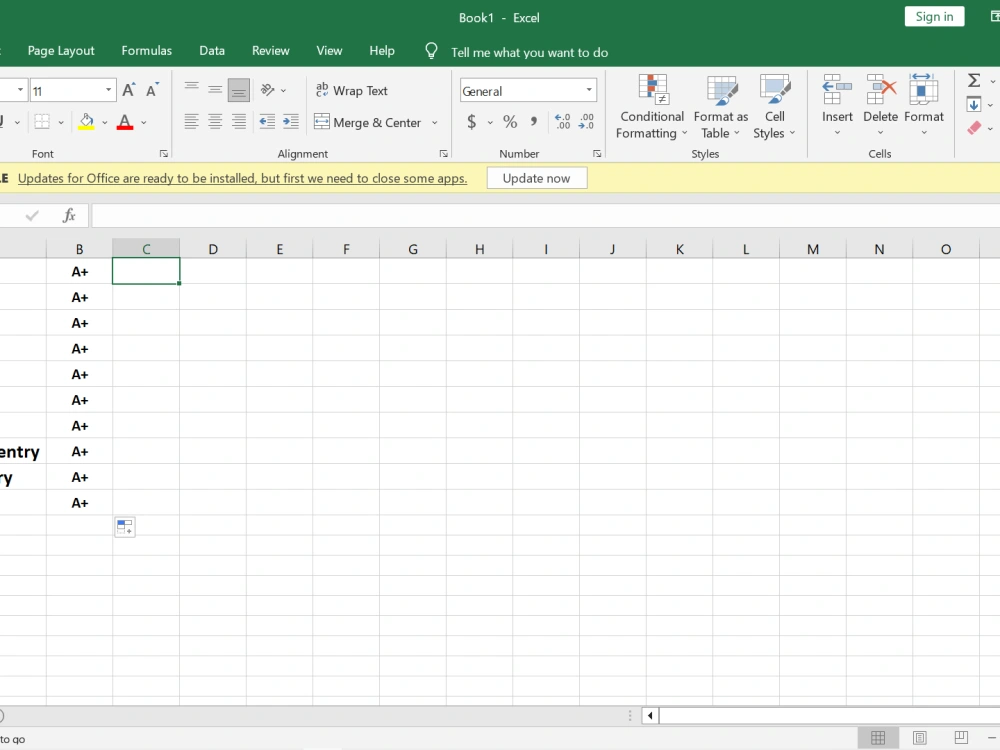The image size is (1000, 750).
Task: Click Auto Fill Options icon below cells
Action: click(x=125, y=527)
